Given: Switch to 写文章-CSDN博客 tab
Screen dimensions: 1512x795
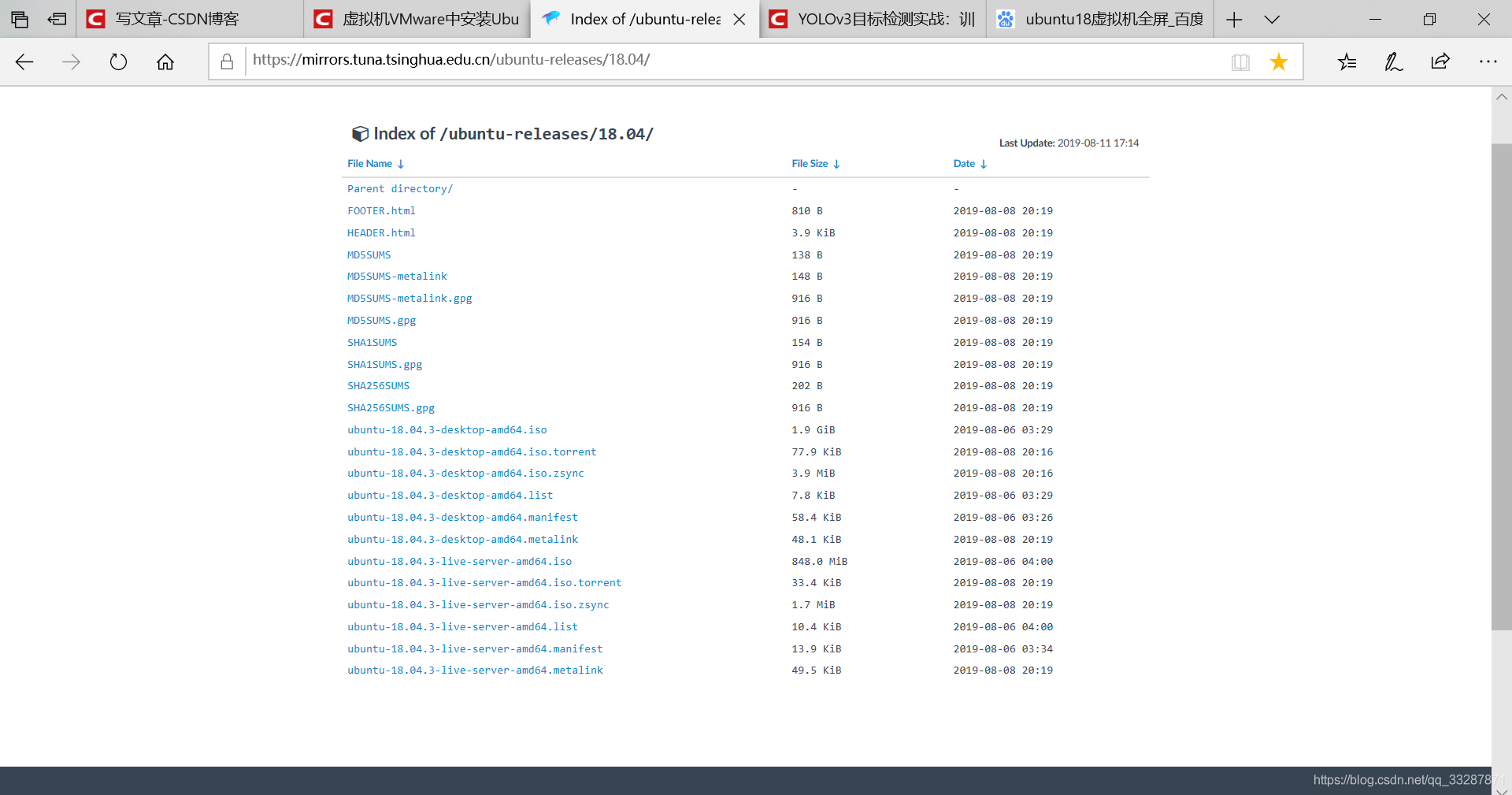Looking at the screenshot, I should (189, 19).
